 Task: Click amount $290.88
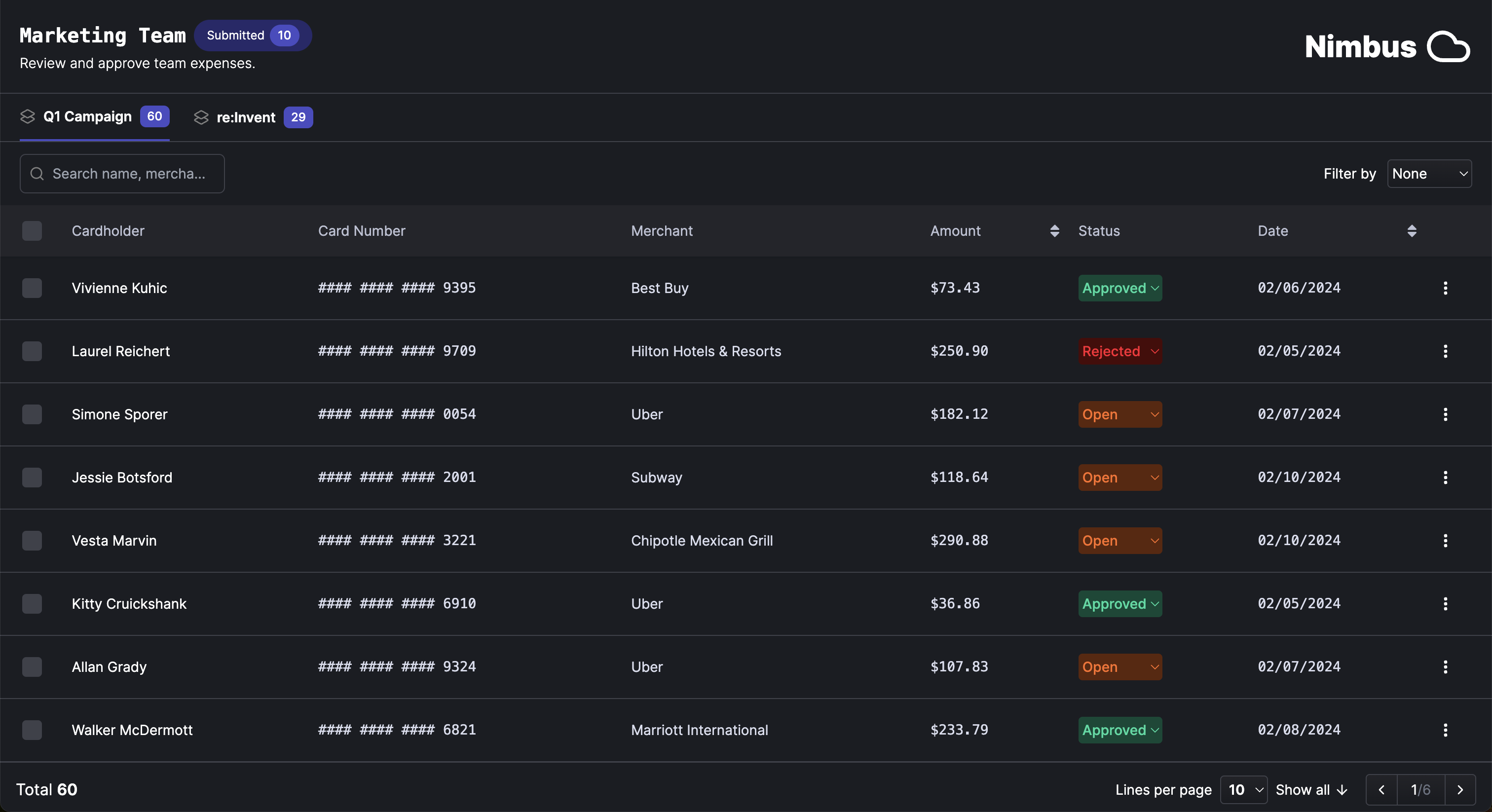[959, 540]
